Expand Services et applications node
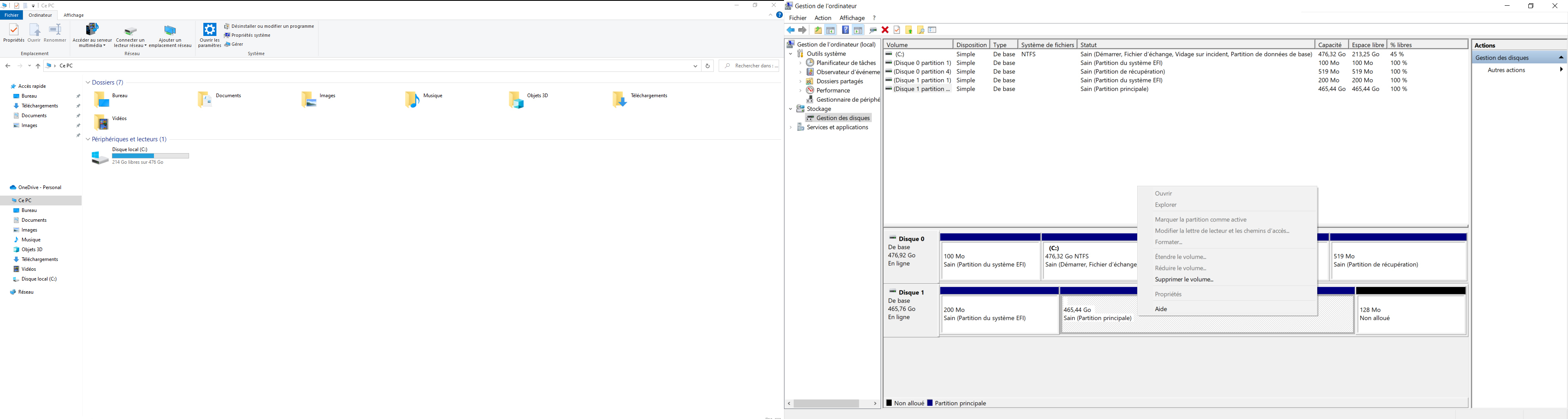1568x419 pixels. pyautogui.click(x=791, y=128)
